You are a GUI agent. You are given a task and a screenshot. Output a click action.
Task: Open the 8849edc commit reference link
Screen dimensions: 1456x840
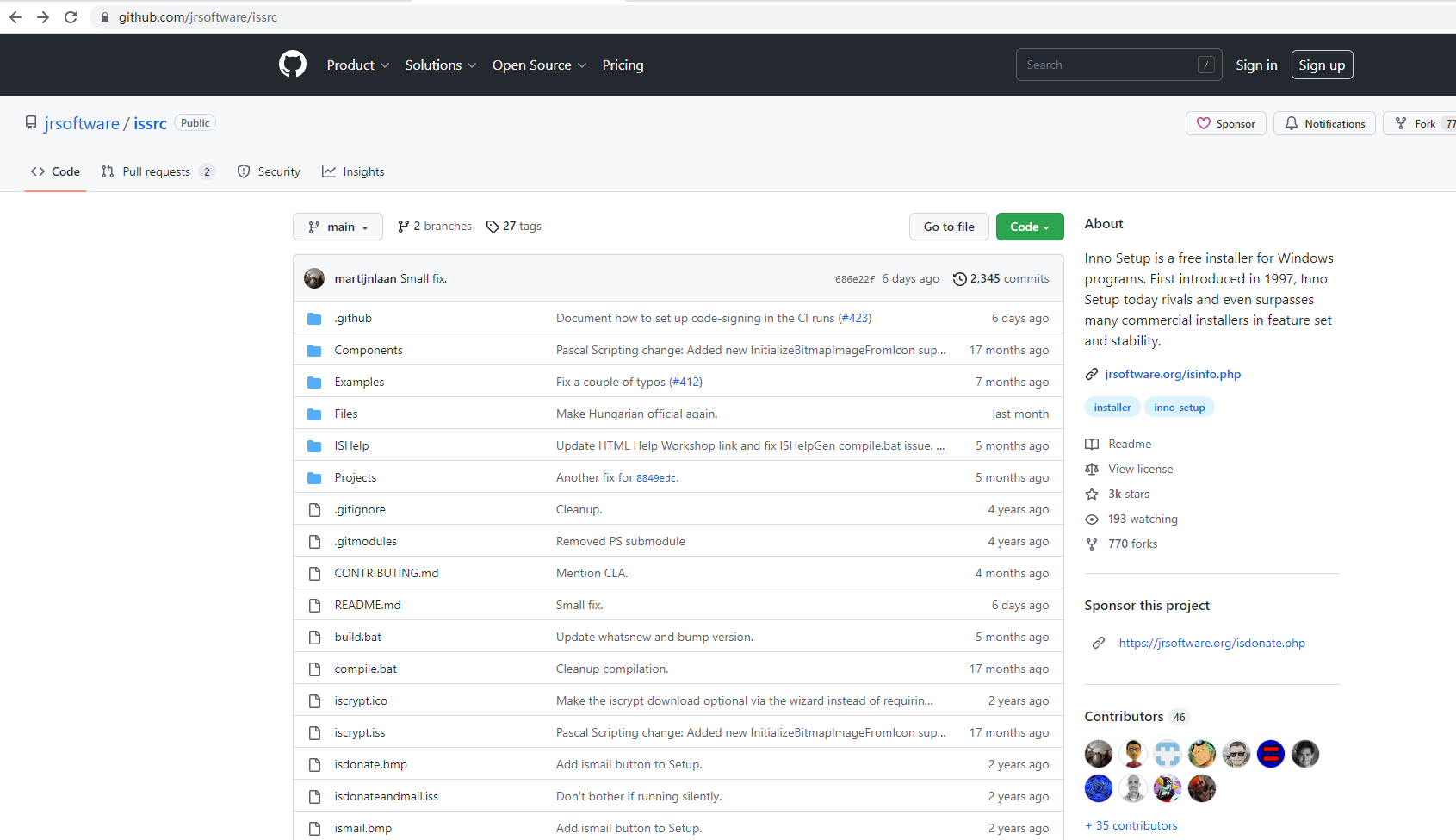656,478
